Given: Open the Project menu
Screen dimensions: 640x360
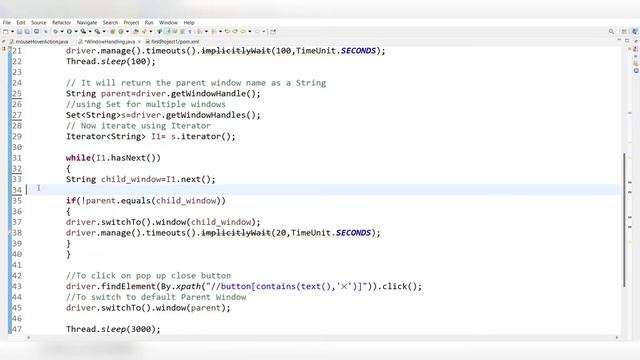Looking at the screenshot, I should 131,22.
